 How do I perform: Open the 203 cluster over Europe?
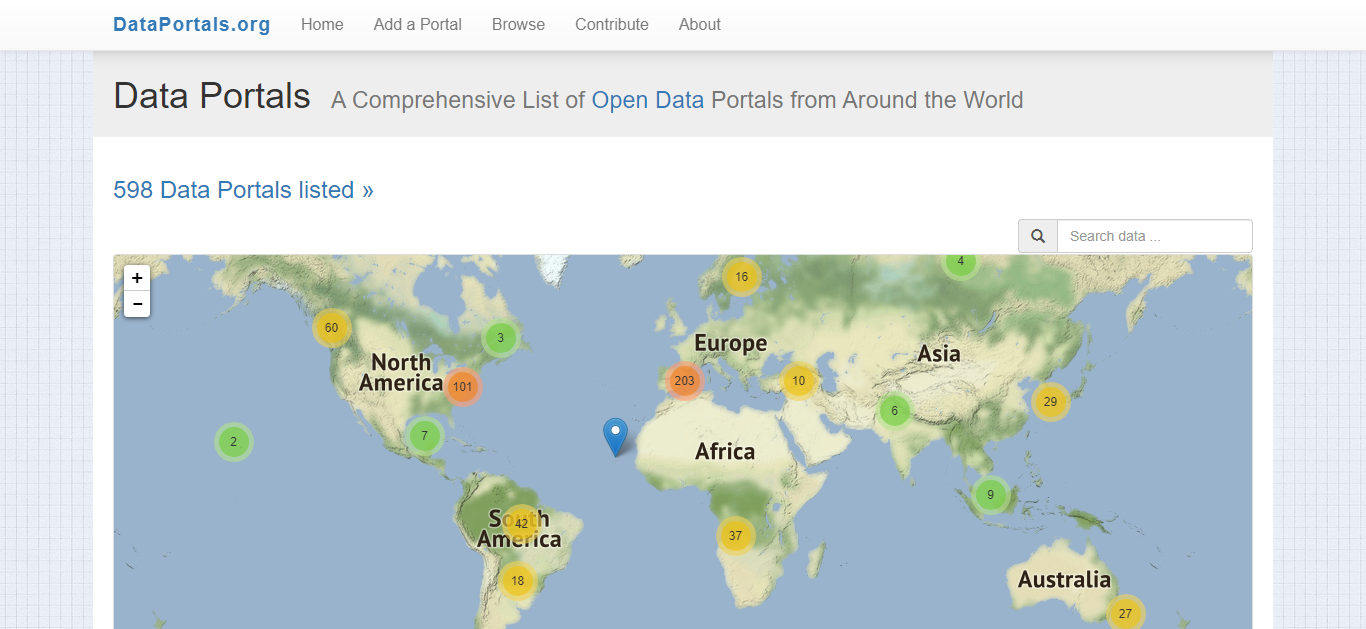[x=684, y=380]
